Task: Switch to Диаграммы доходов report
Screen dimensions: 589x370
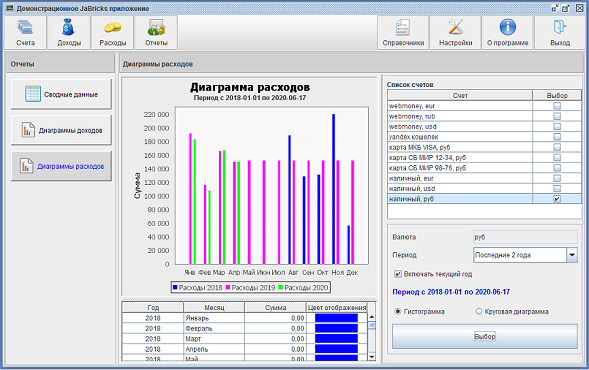Action: coord(61,130)
